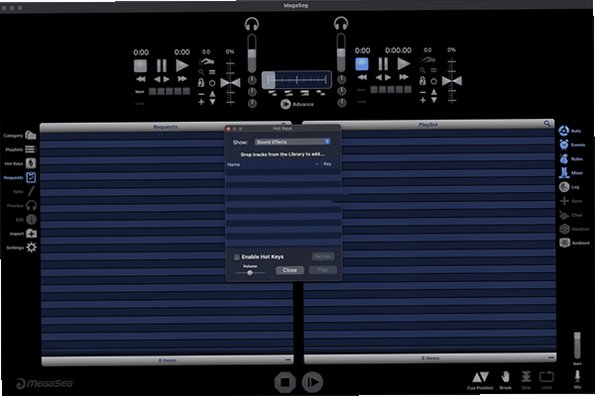Open Settings gear icon
This screenshot has height=396, width=595.
click(x=31, y=247)
